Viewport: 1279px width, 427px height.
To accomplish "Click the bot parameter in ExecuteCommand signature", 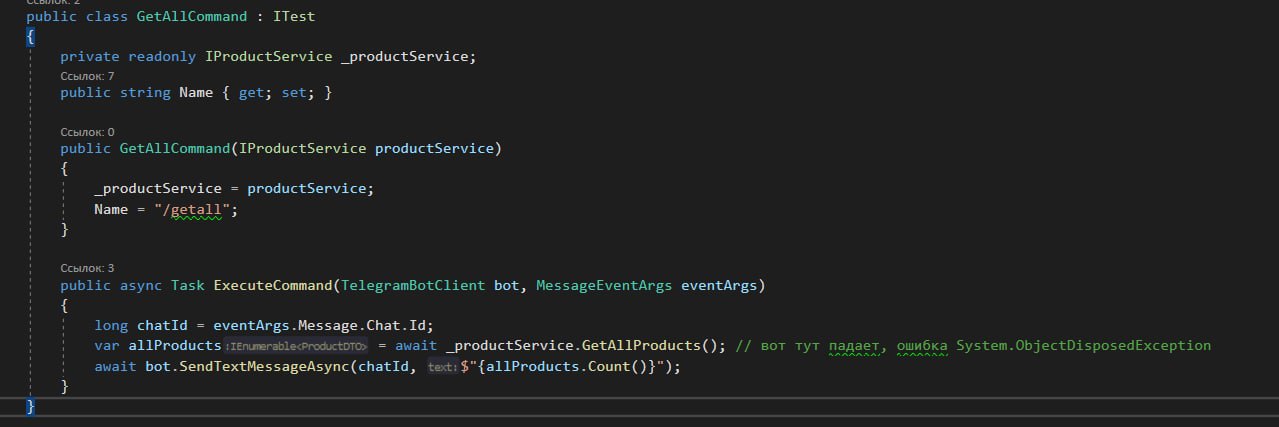I will 507,286.
